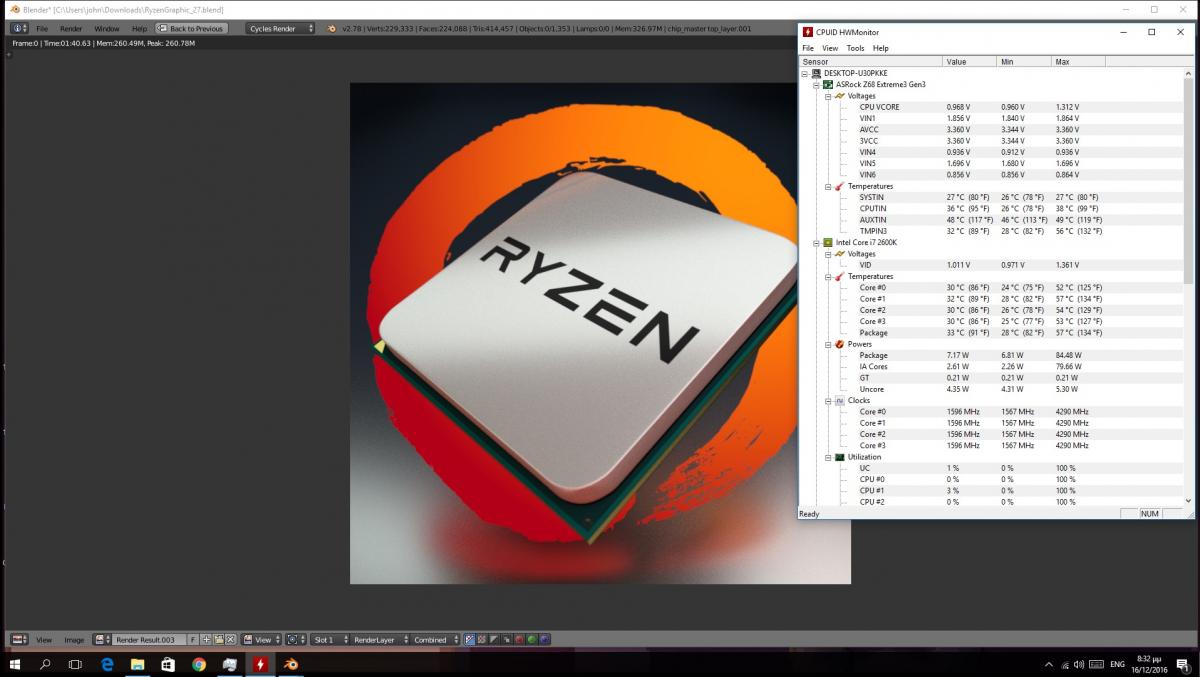
Task: Click the Sensor column header
Action: [870, 62]
